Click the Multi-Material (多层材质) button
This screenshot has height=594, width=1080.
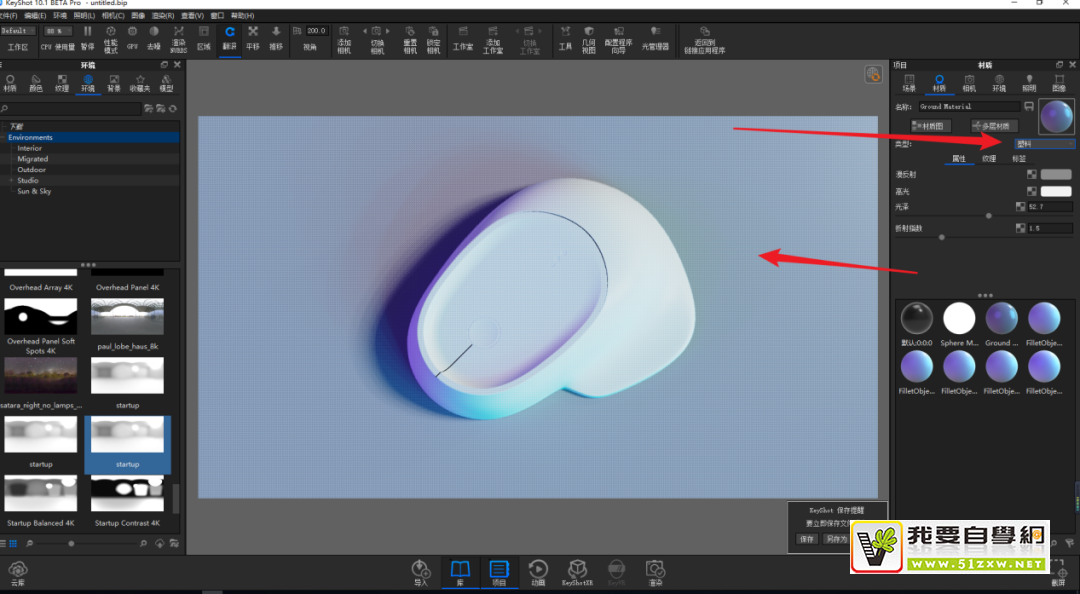pyautogui.click(x=994, y=126)
